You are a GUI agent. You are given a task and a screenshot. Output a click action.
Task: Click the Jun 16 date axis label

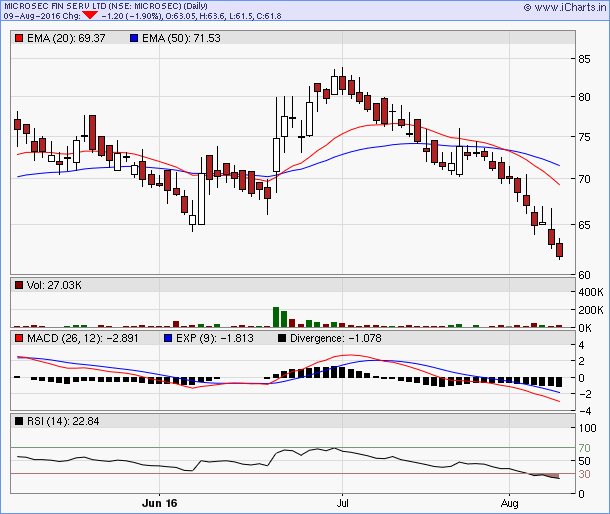160,503
